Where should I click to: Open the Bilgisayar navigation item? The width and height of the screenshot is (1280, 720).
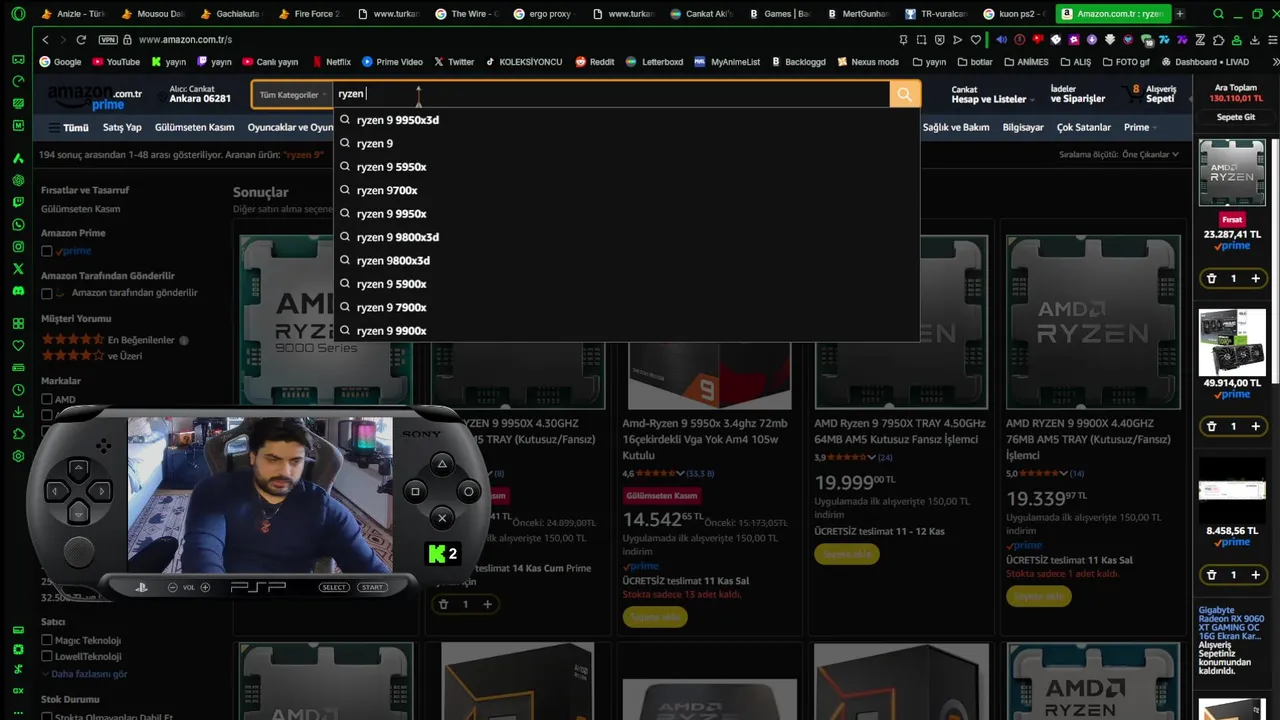click(1023, 127)
